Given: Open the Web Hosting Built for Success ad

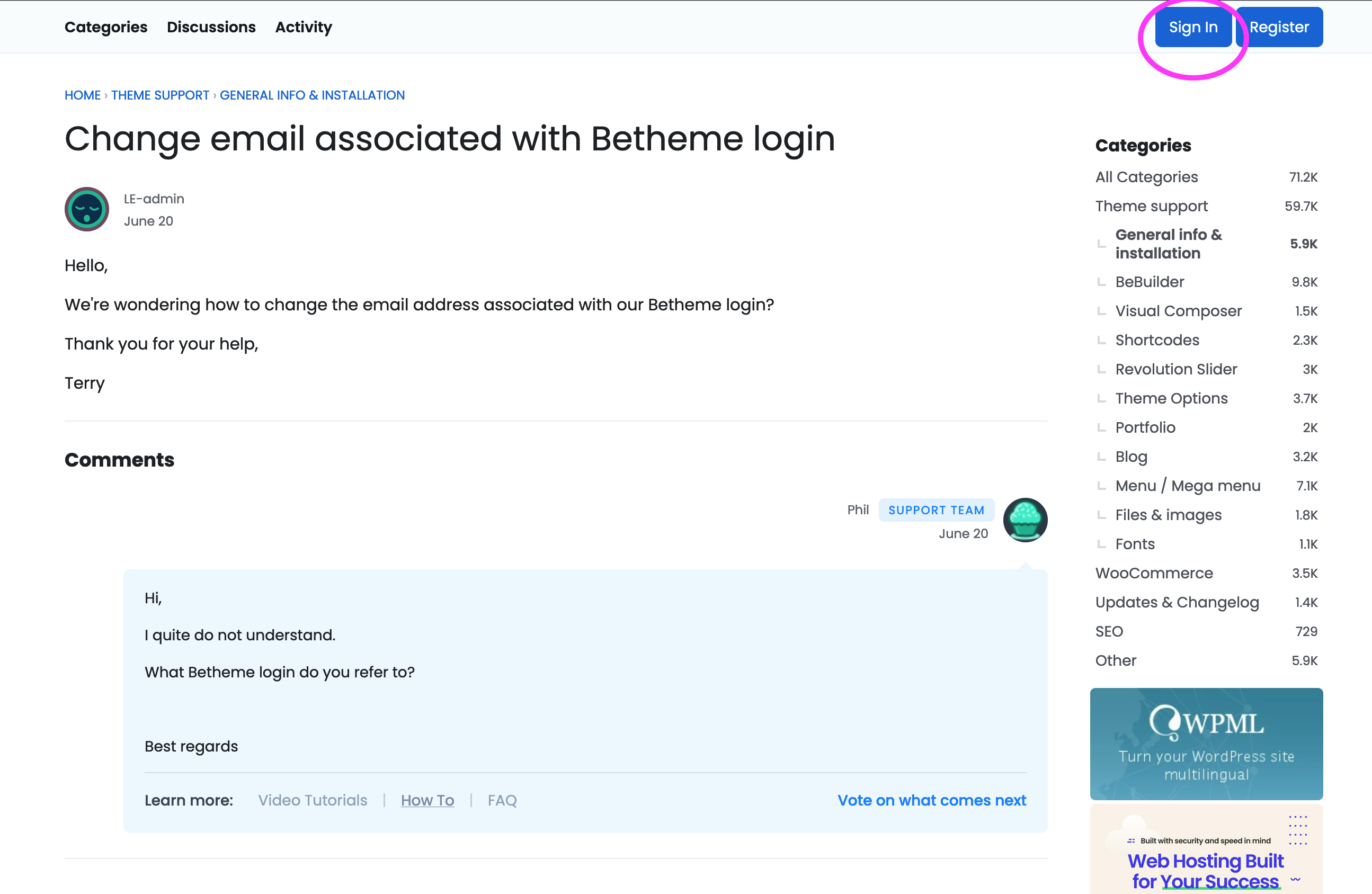Looking at the screenshot, I should 1206,850.
